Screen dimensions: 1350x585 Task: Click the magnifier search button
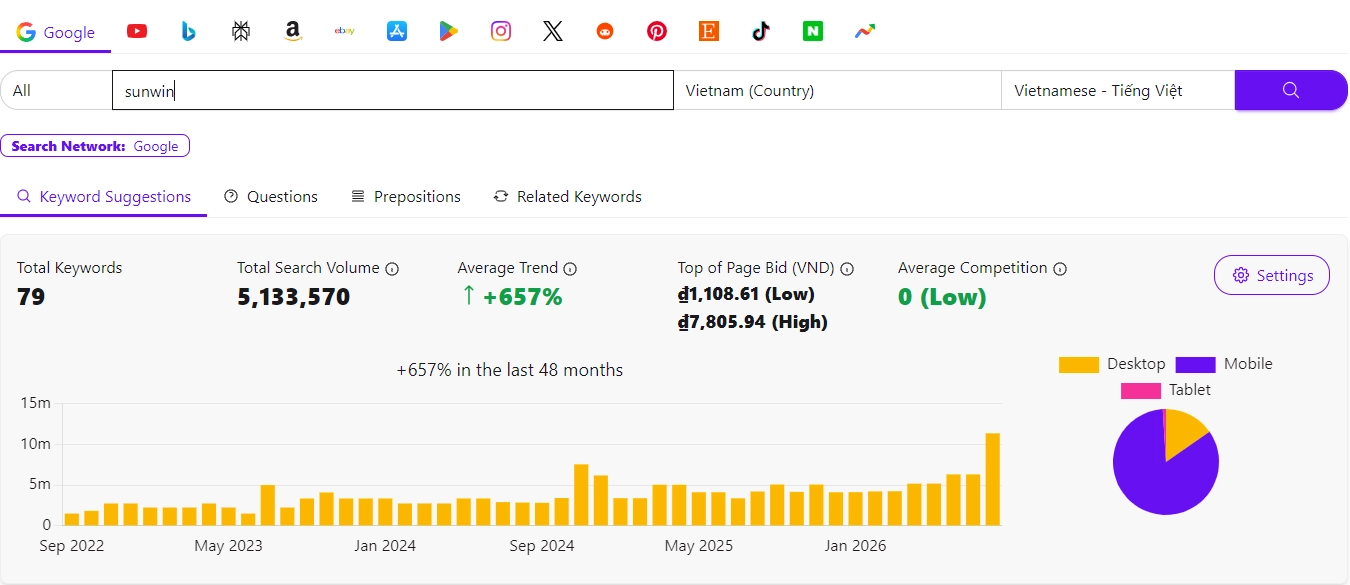pyautogui.click(x=1291, y=90)
